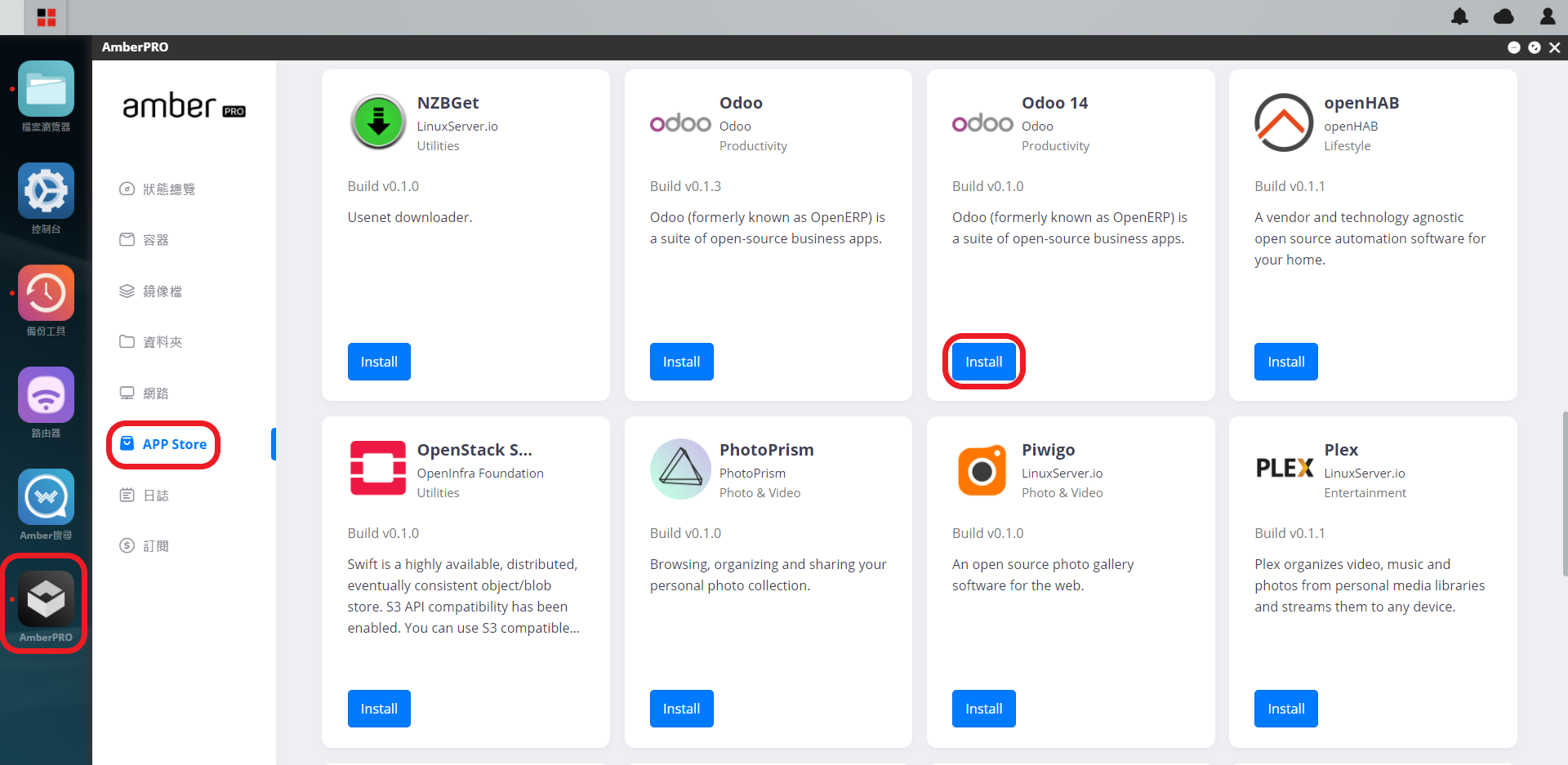
Task: Install PhotoPrism
Action: [x=681, y=709]
